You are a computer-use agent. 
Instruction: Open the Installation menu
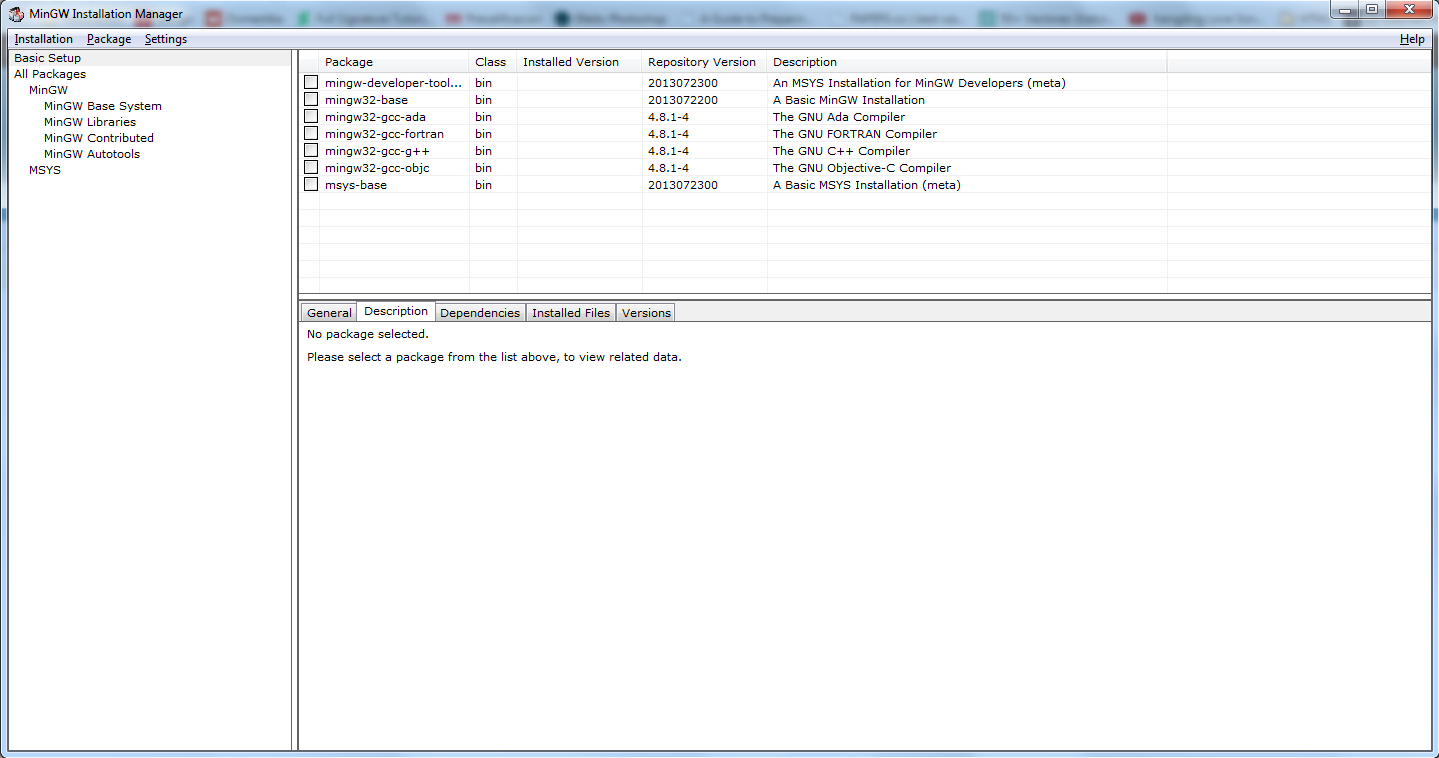point(44,39)
